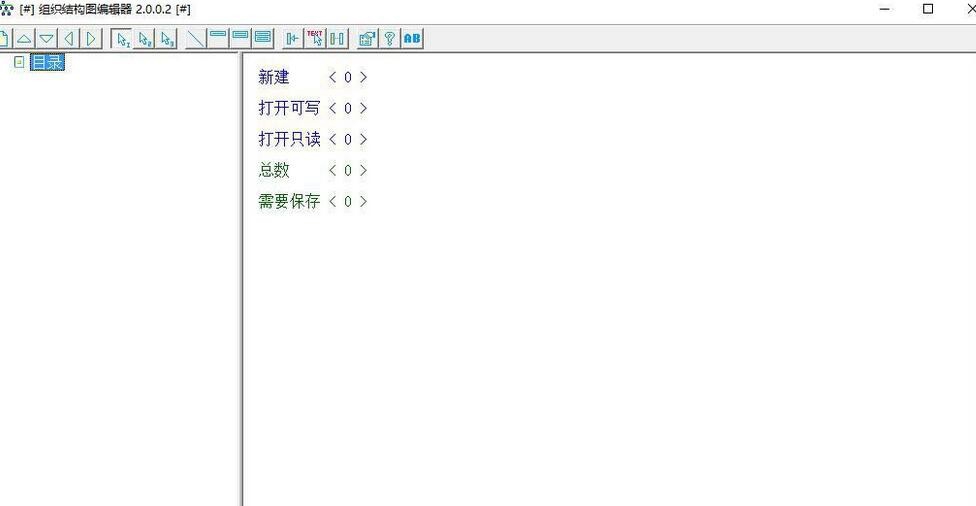Image resolution: width=976 pixels, height=506 pixels.
Task: Maximize the 组织结构图编辑器 window
Action: [x=928, y=9]
